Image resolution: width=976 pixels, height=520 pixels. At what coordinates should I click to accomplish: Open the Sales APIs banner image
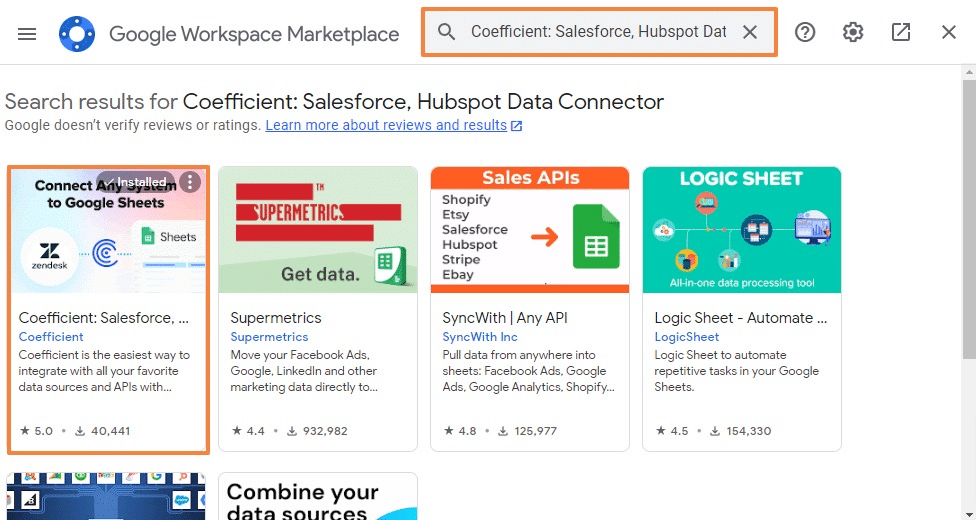click(530, 230)
